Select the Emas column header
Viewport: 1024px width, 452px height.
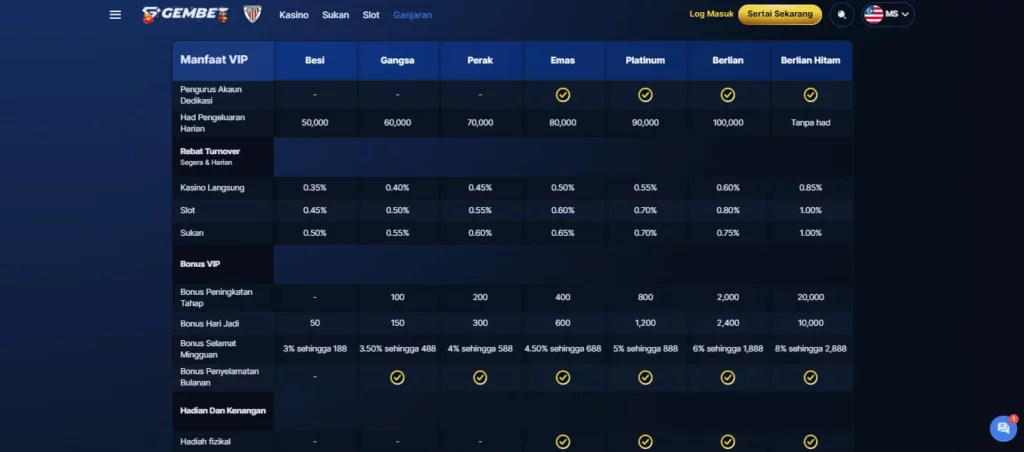click(562, 60)
